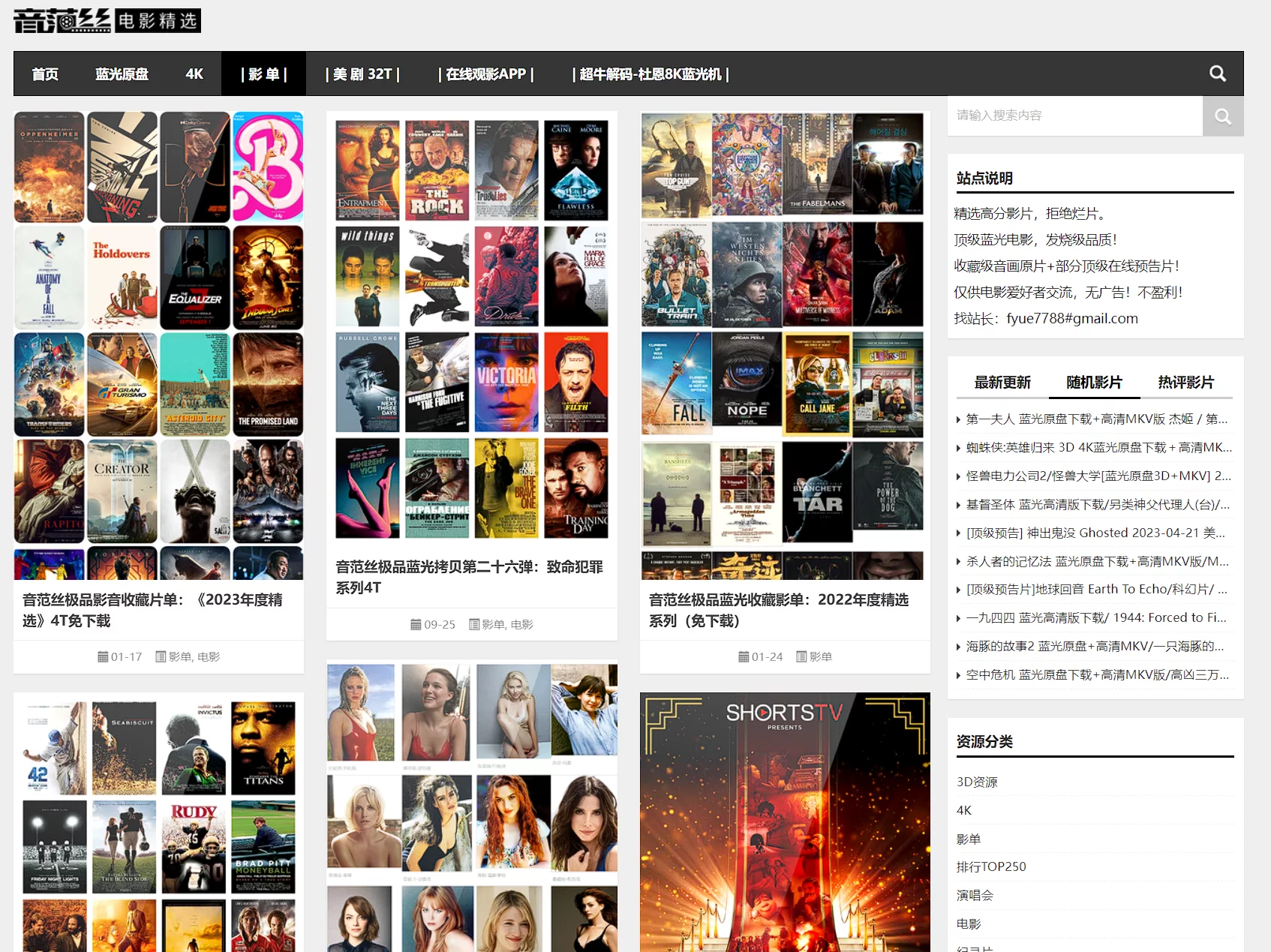Open 2022年度精选系列 post title link
This screenshot has height=952, width=1271.
pos(778,610)
